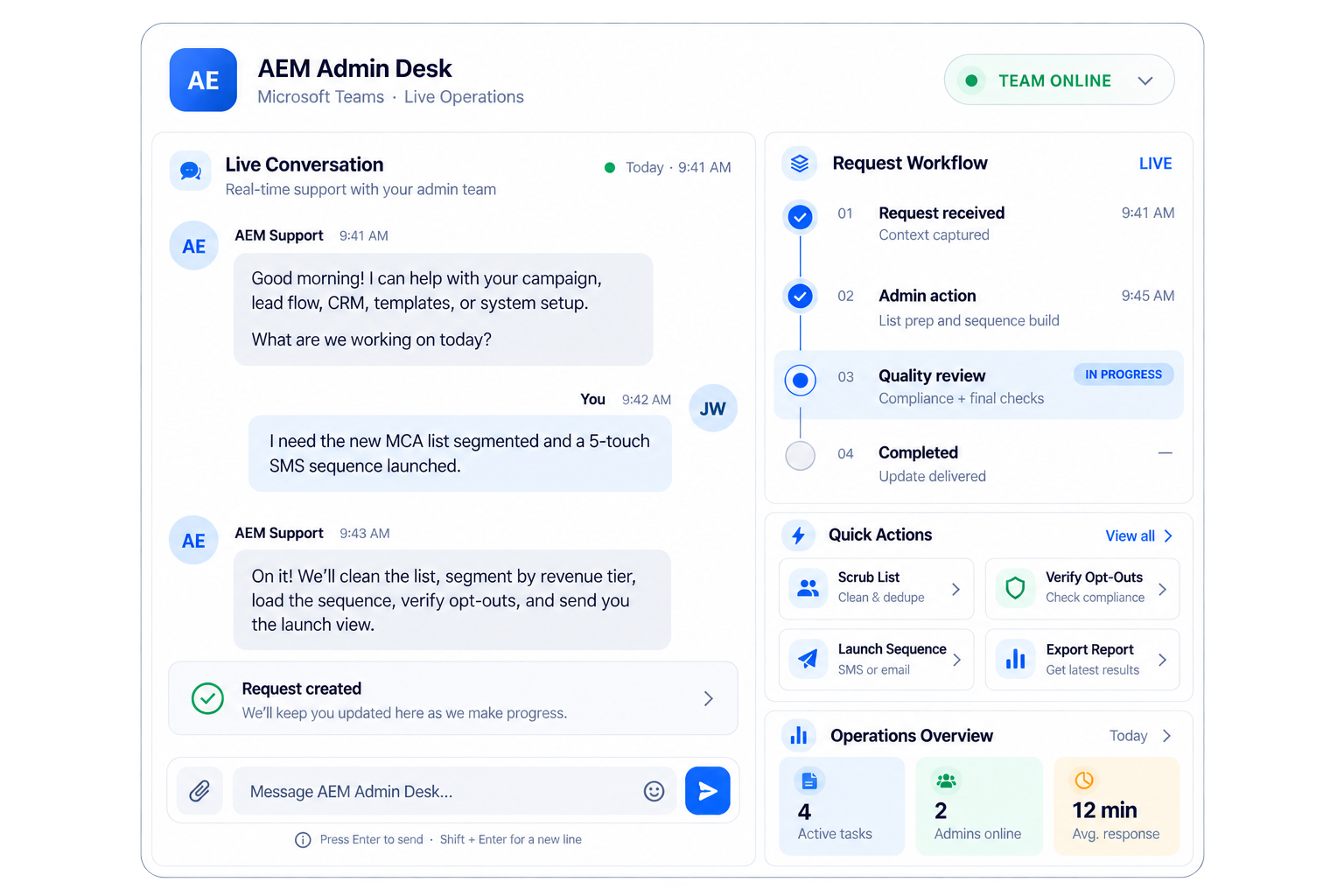
Task: Click the Request created green check icon
Action: [207, 698]
